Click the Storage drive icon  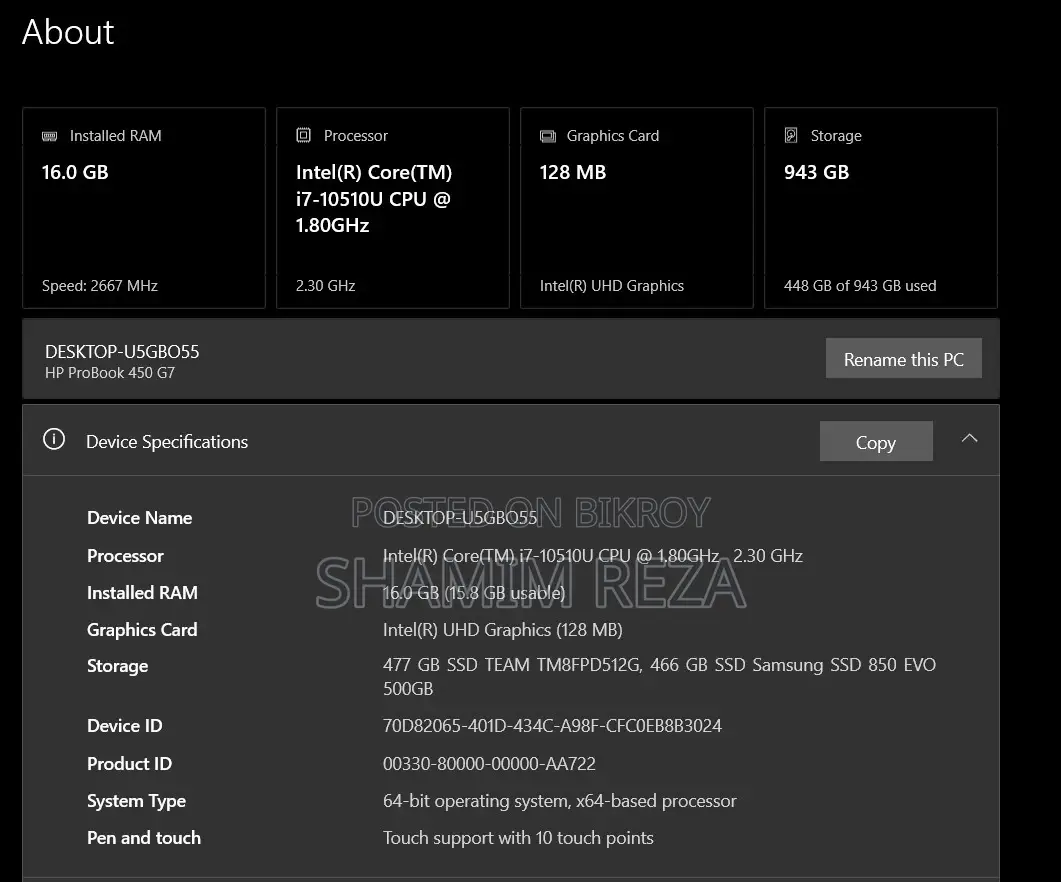790,135
